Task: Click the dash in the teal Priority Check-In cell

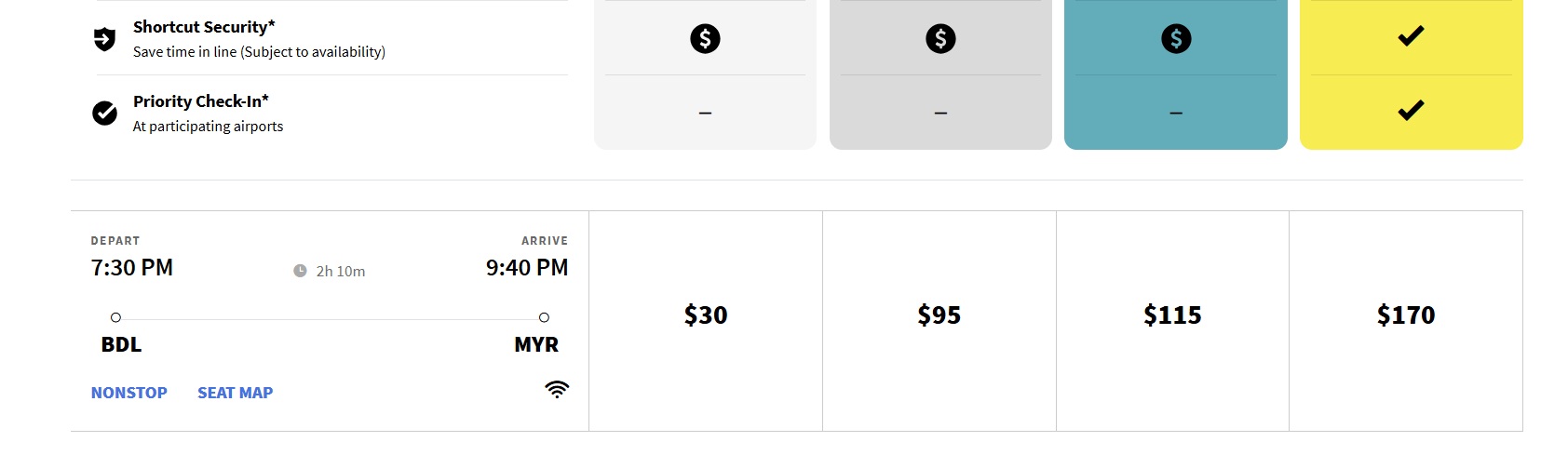Action: click(x=1176, y=114)
